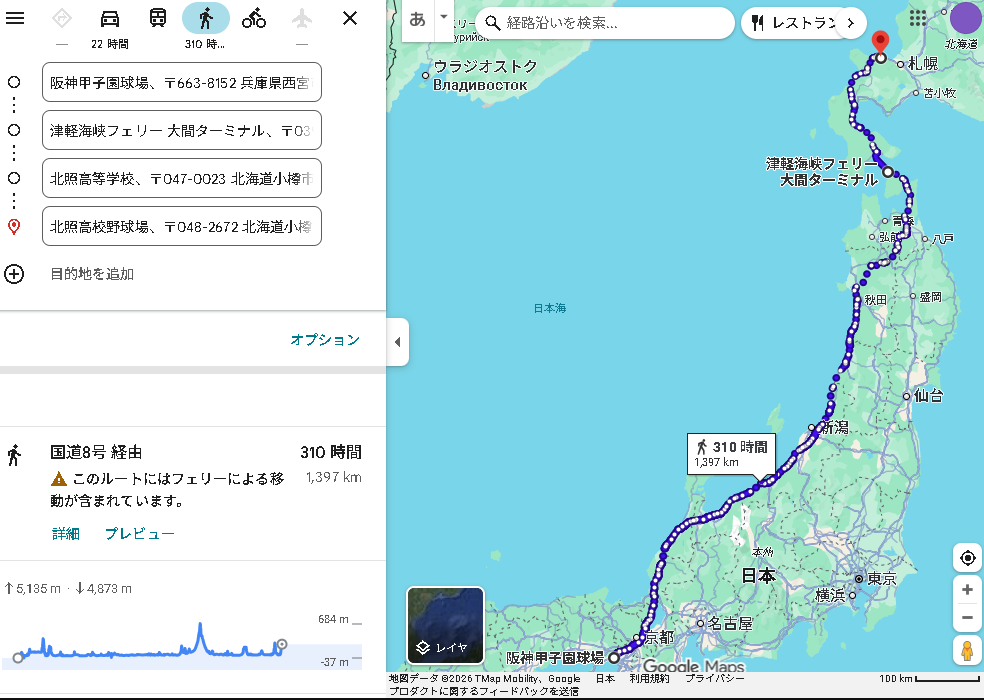This screenshot has height=700, width=984.
Task: Select the driving travel mode icon
Action: click(110, 18)
